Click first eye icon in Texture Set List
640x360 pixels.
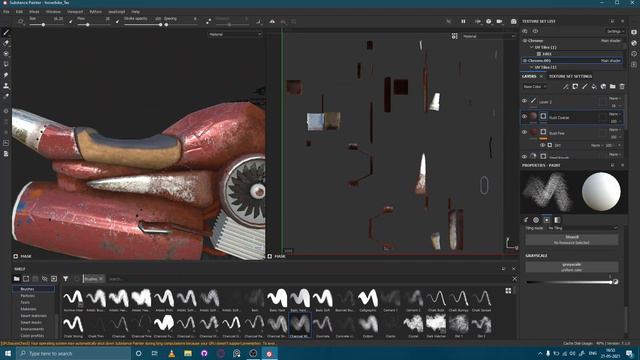[x=525, y=31]
